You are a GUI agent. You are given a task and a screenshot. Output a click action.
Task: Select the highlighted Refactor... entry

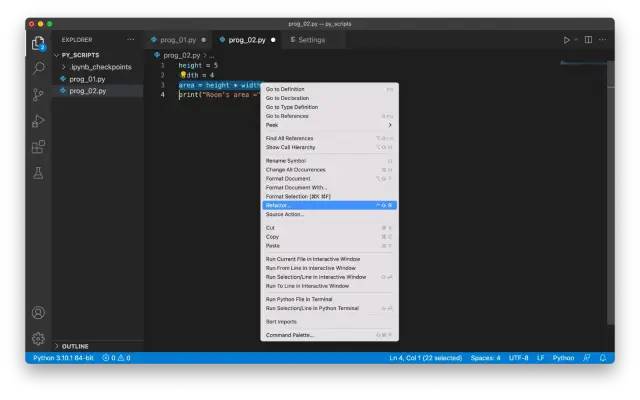click(x=329, y=205)
